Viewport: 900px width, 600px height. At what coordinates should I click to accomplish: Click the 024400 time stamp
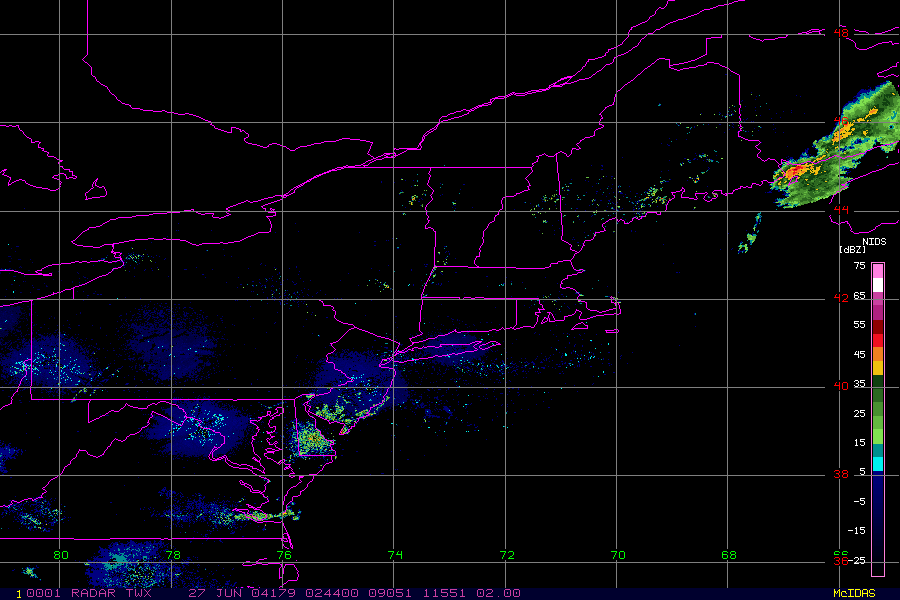tap(332, 593)
